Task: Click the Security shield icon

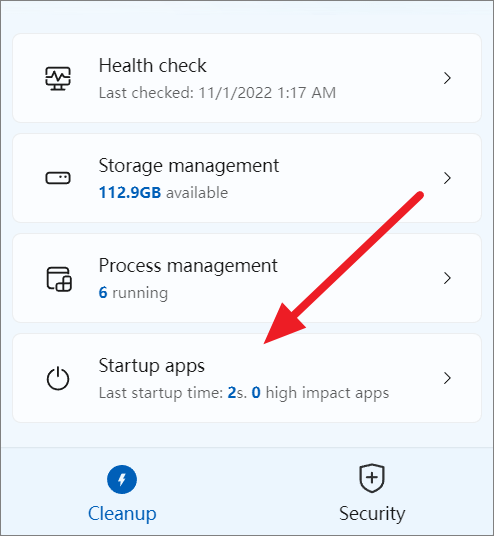Action: [372, 478]
